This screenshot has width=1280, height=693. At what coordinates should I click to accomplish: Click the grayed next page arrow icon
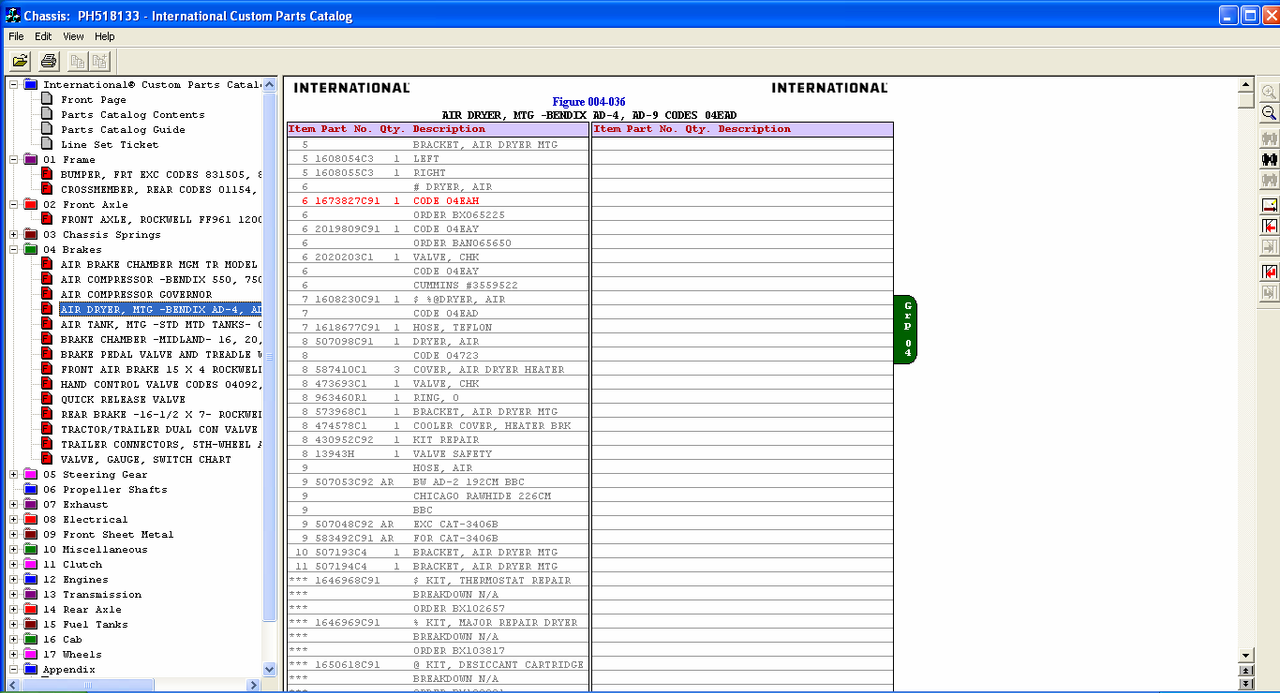coord(1269,247)
